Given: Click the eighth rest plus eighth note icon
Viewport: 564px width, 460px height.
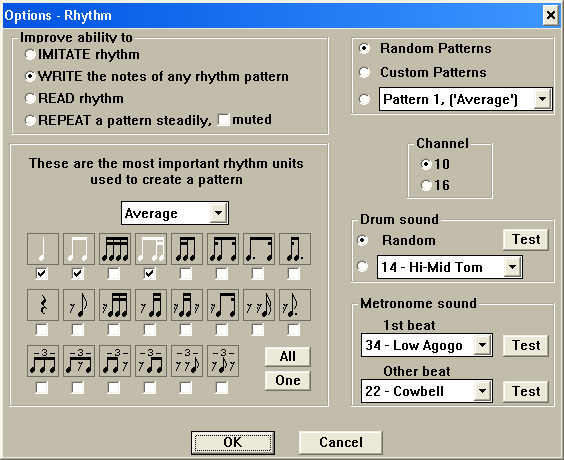Looking at the screenshot, I should tap(79, 305).
